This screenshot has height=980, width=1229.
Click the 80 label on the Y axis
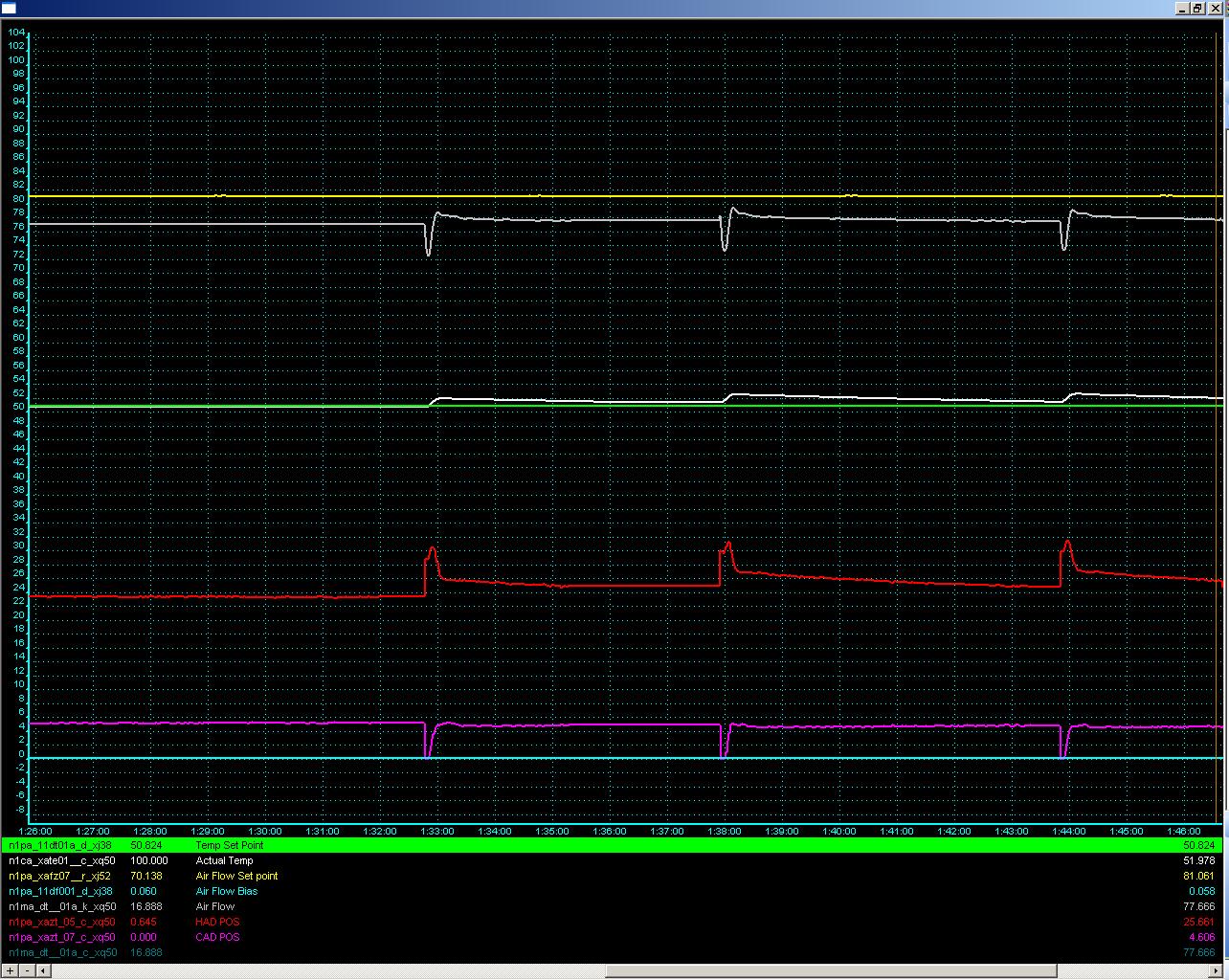(19, 198)
